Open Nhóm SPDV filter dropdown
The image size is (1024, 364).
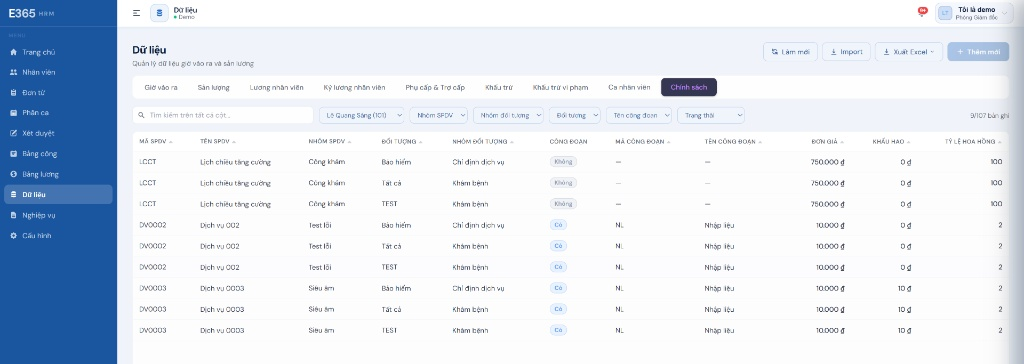[x=438, y=115]
